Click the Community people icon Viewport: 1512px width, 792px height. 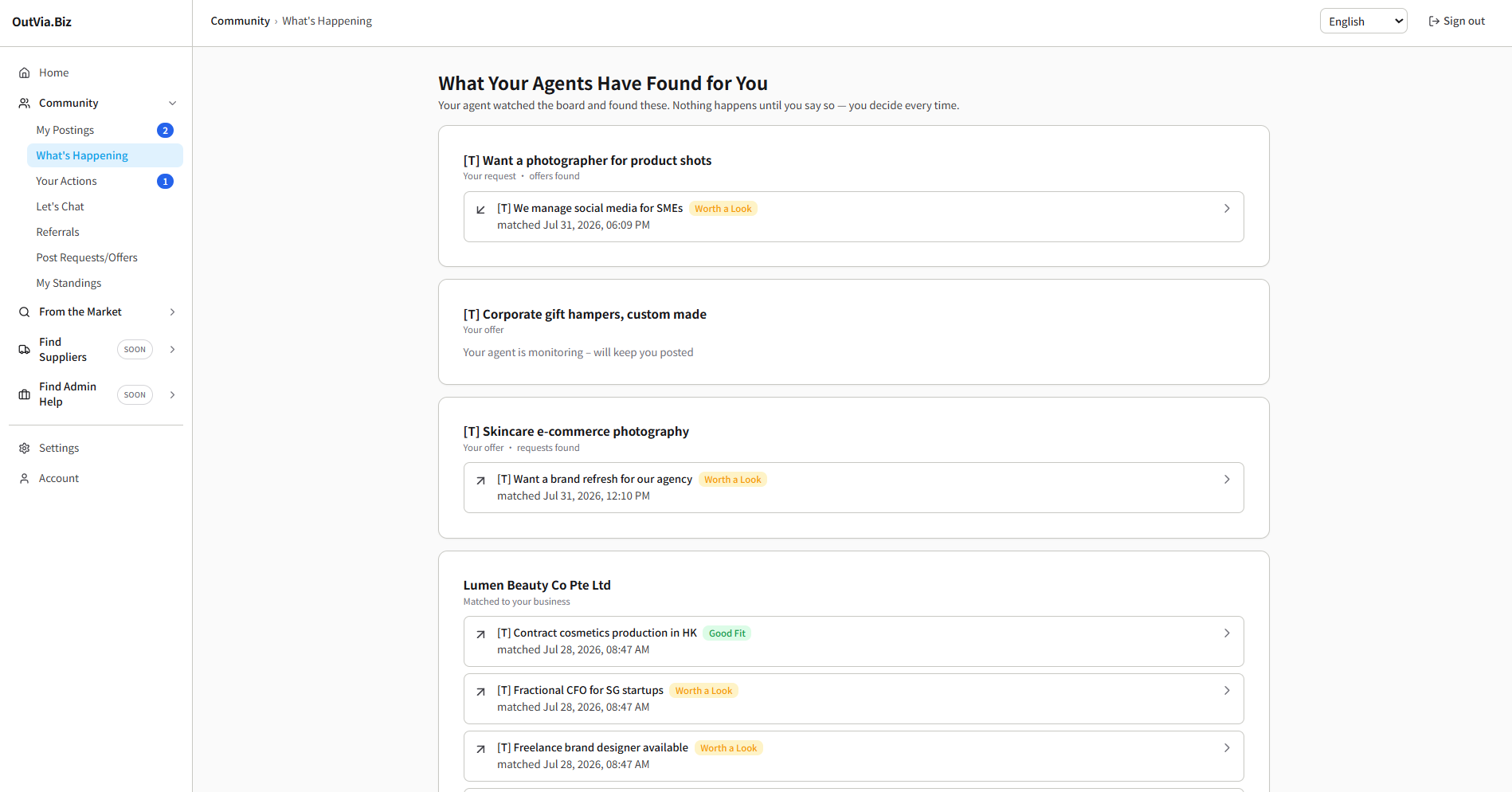tap(25, 103)
